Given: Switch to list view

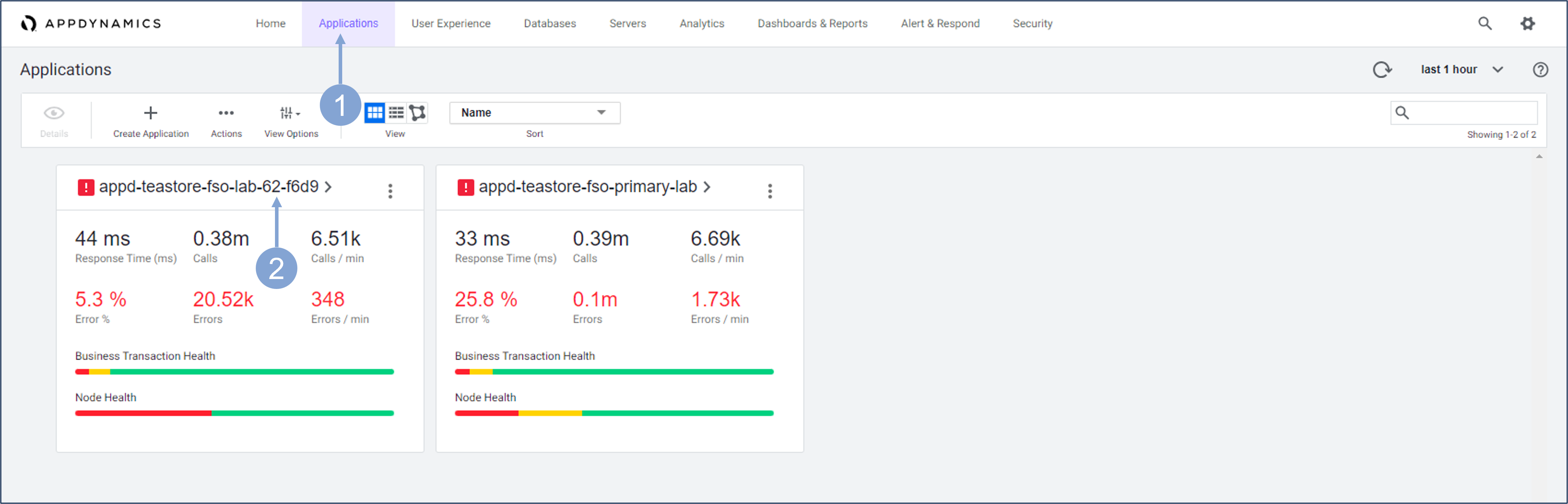Looking at the screenshot, I should click(396, 112).
